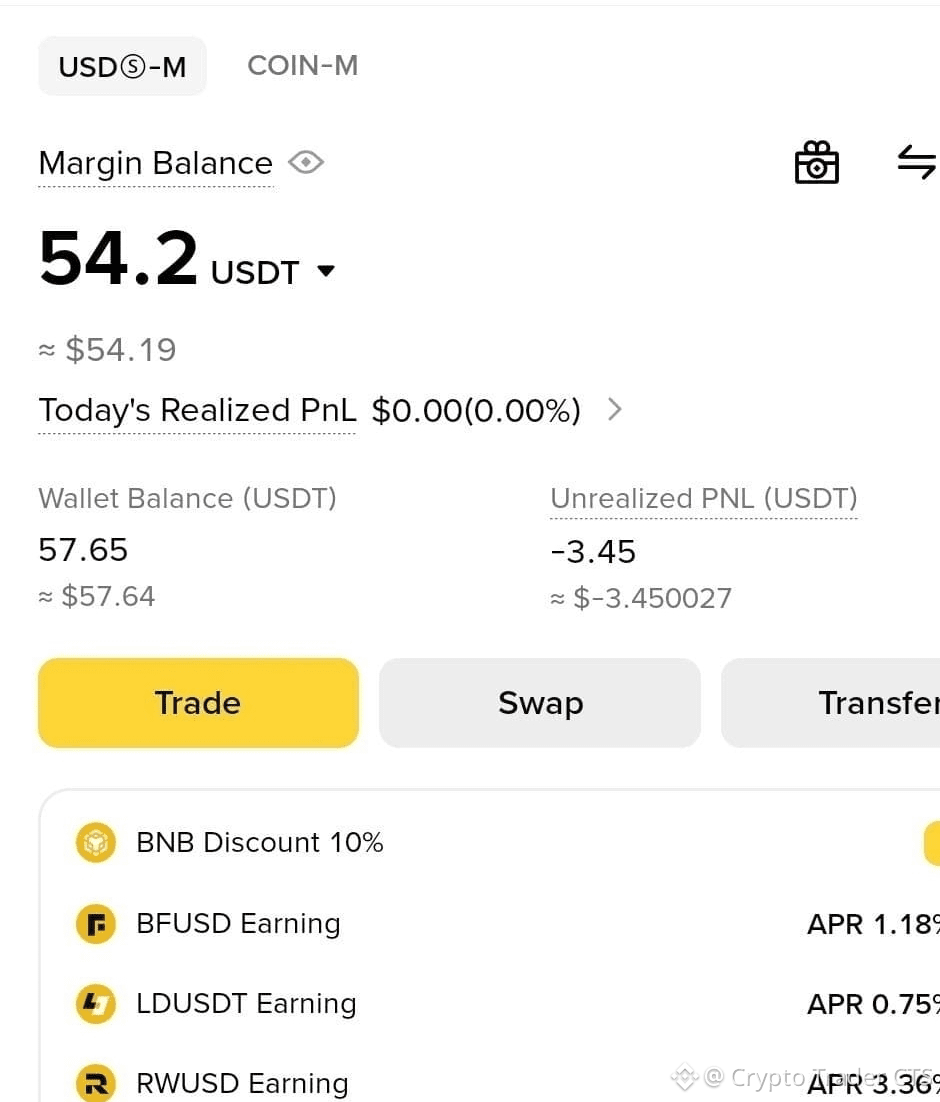Select the BFUSD Earning row text
The height and width of the screenshot is (1102, 940).
238,923
